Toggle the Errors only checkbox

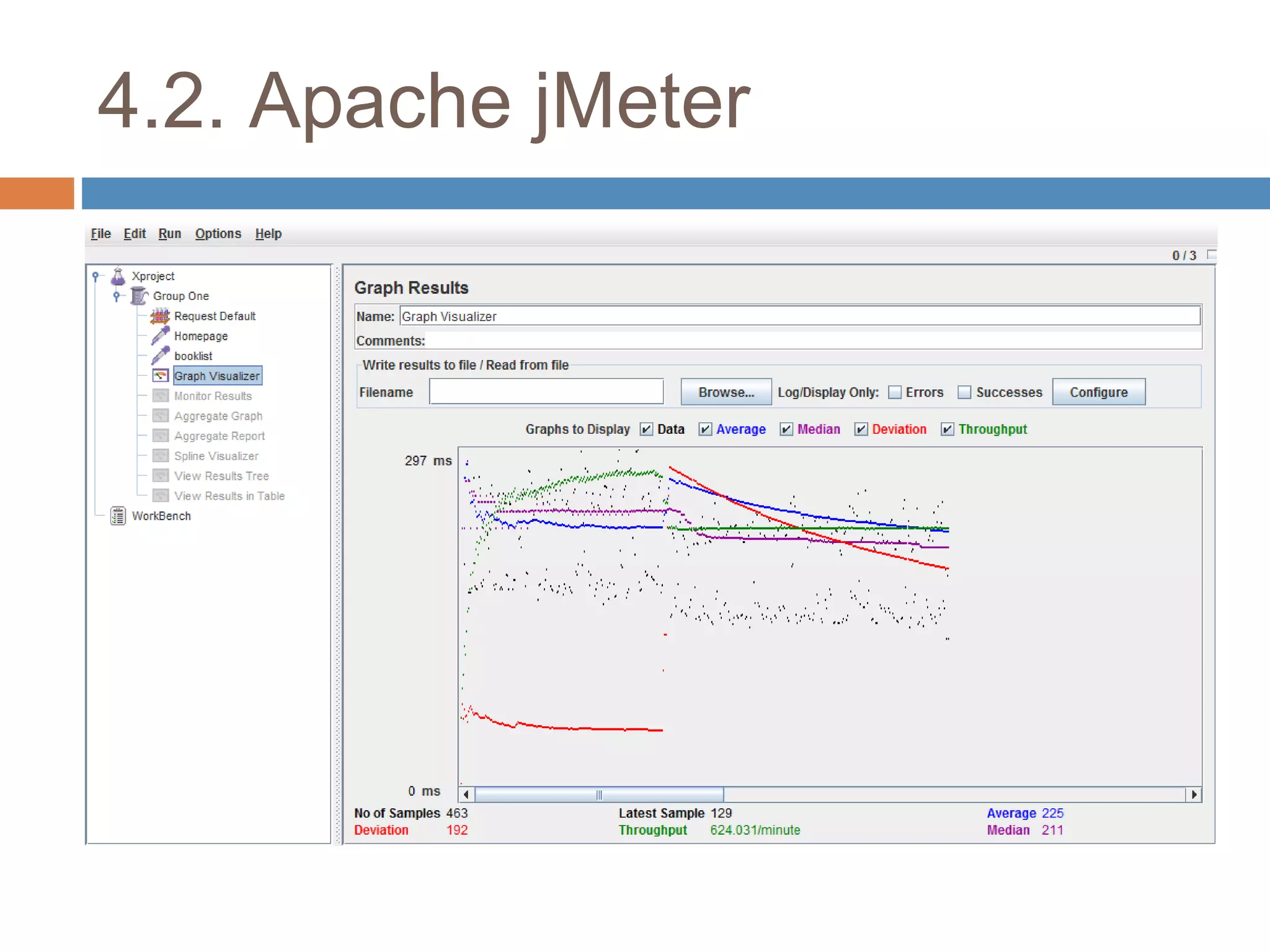tap(894, 392)
